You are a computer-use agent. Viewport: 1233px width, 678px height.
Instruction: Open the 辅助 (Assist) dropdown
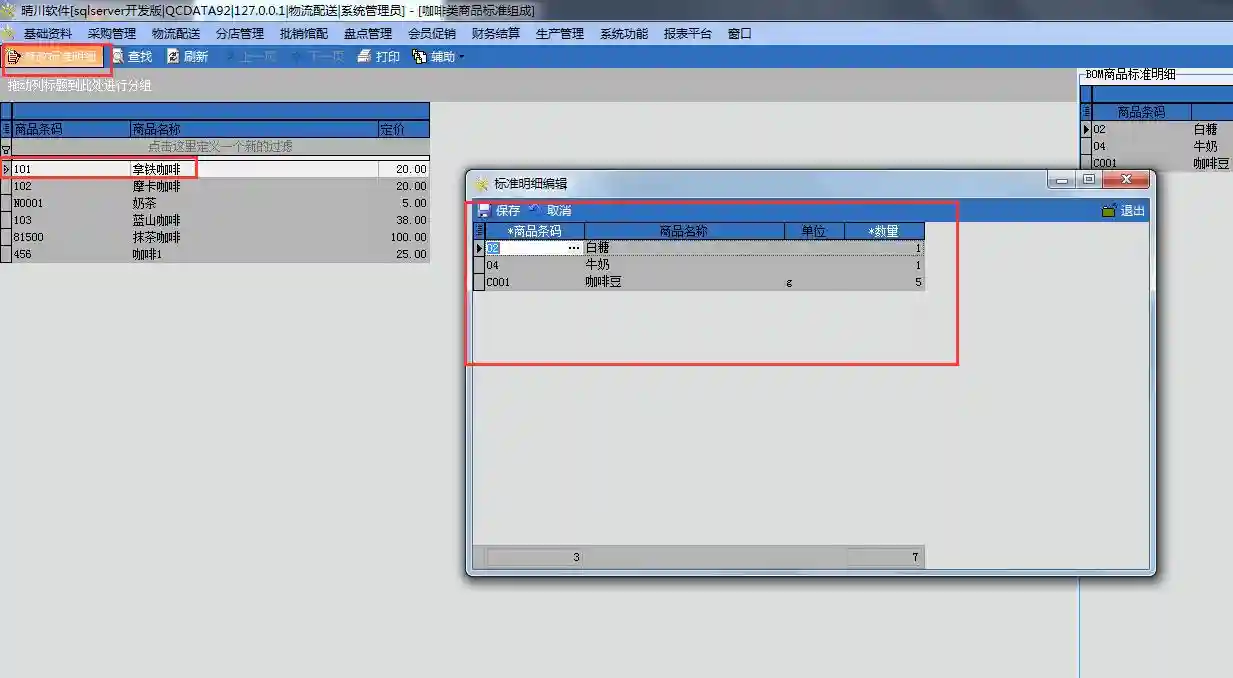coord(439,57)
